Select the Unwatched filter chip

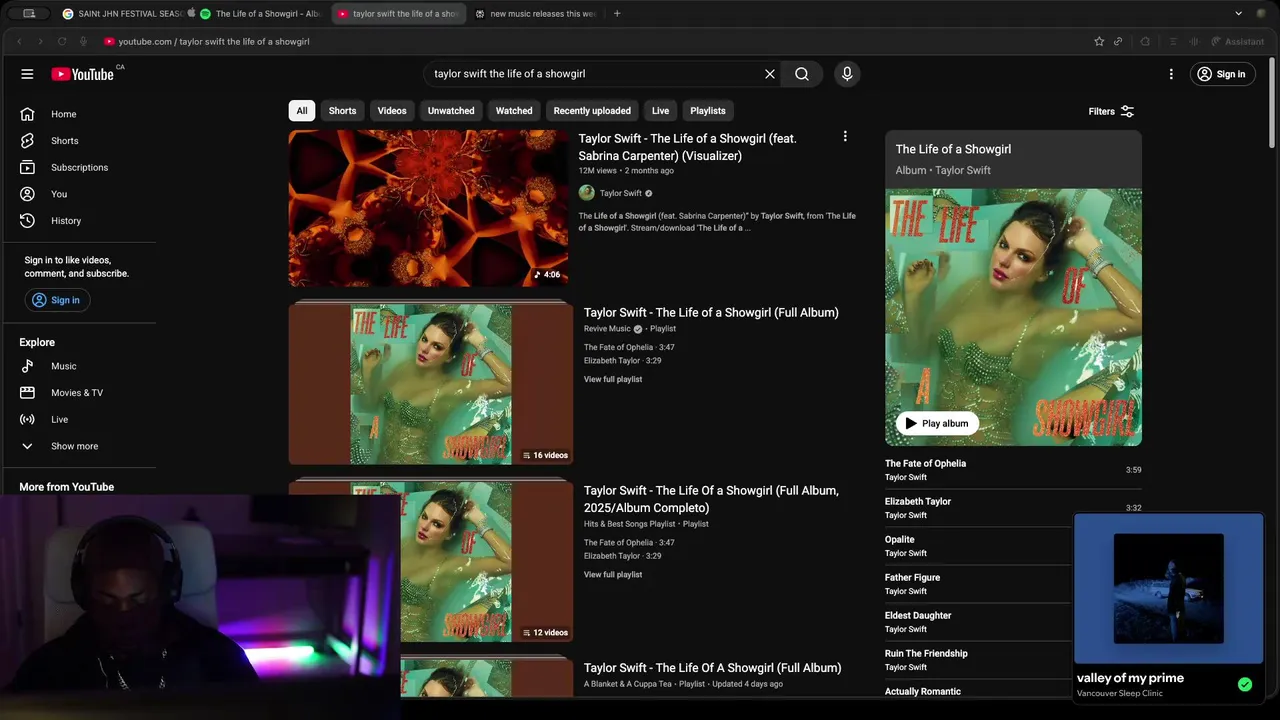(451, 111)
